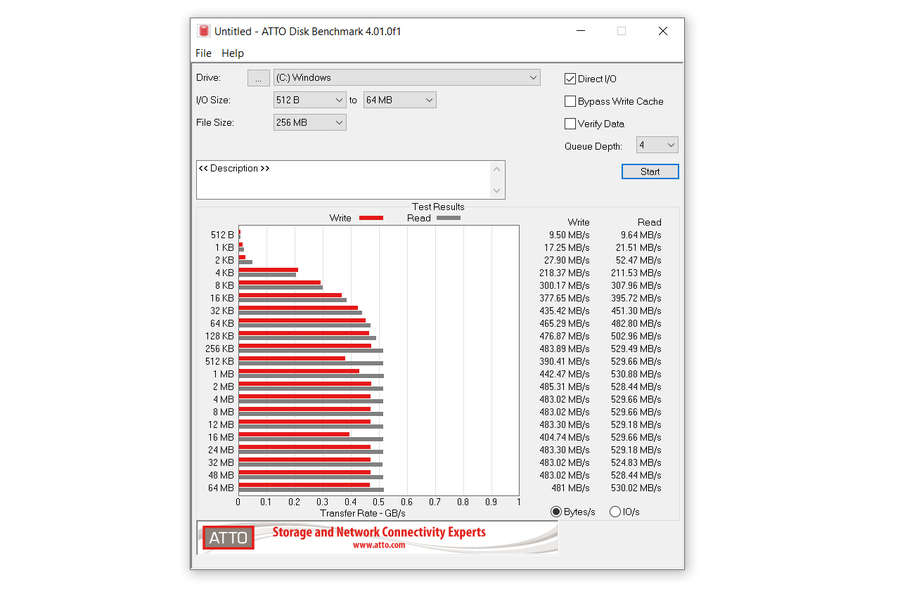Minimize the ATTO Disk Benchmark window
This screenshot has height=591, width=900.
(x=581, y=31)
